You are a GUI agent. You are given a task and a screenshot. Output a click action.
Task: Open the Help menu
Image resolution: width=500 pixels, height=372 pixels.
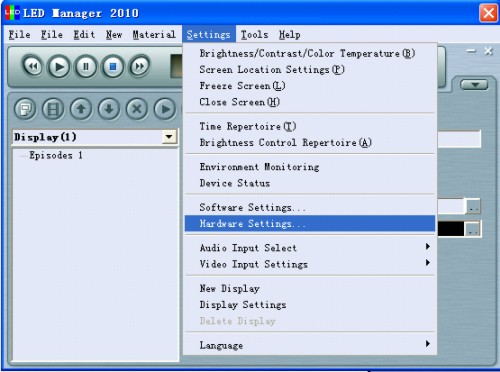tap(289, 34)
